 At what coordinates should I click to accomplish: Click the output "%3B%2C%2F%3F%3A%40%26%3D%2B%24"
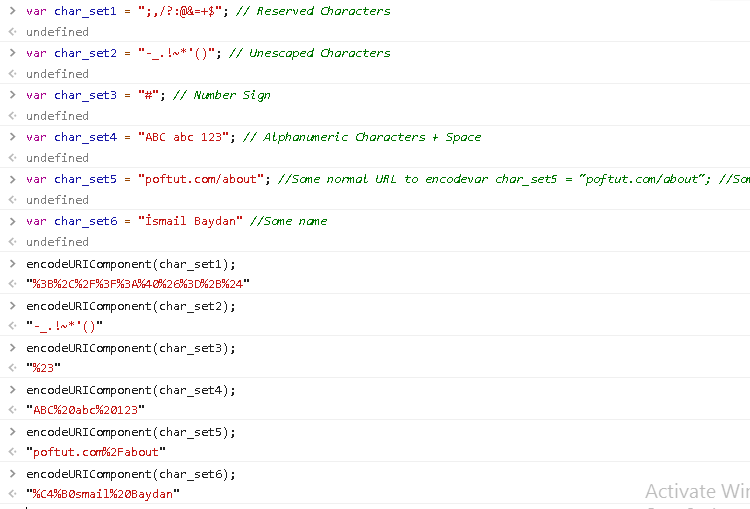pos(138,284)
